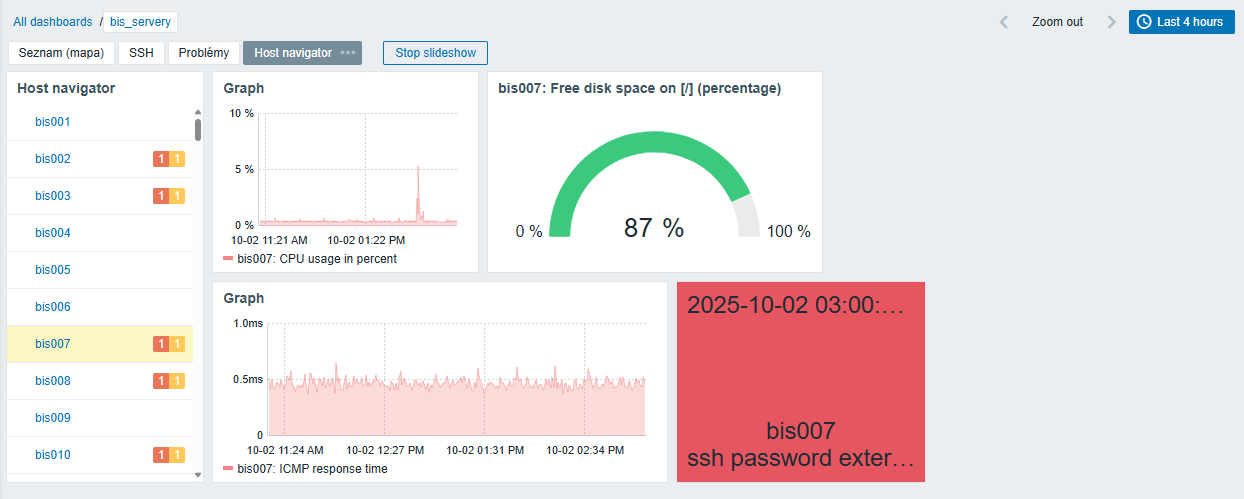Click the yellow problem badge on bis003
This screenshot has height=499, width=1244.
coord(177,196)
